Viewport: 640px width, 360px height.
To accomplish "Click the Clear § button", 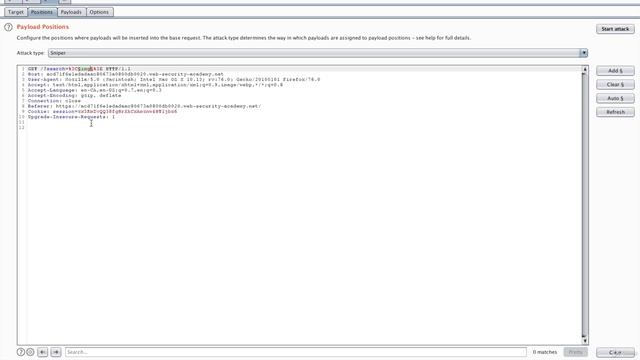I will point(615,84).
